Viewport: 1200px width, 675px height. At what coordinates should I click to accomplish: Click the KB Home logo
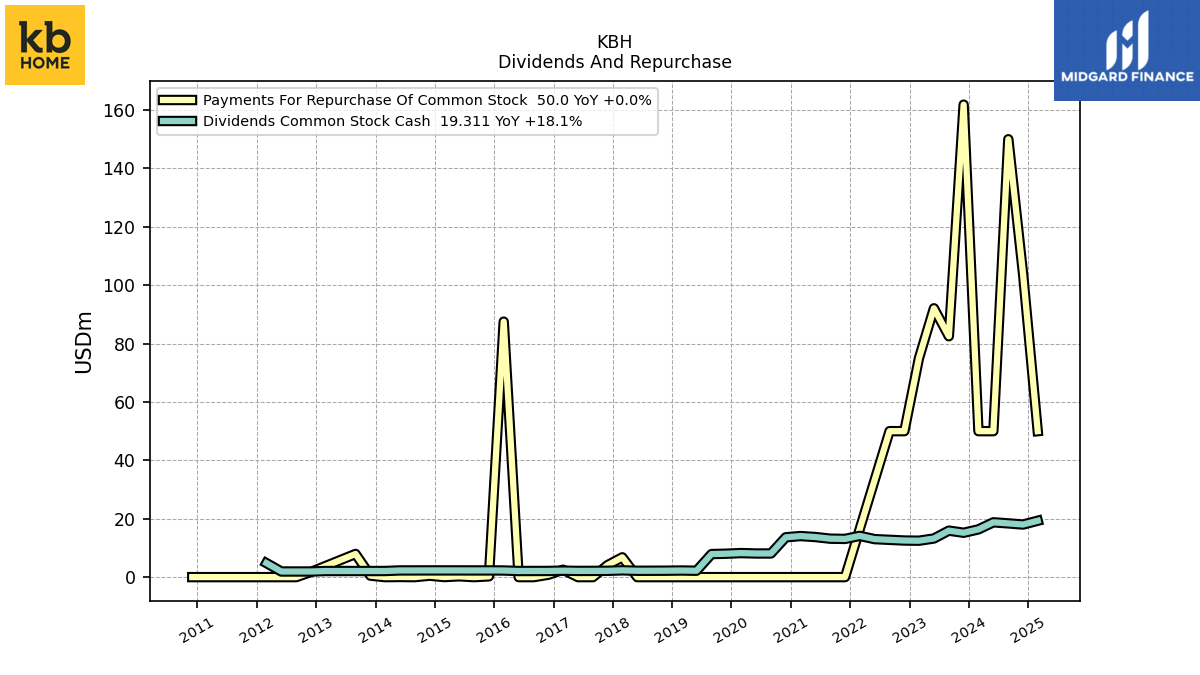[45, 45]
